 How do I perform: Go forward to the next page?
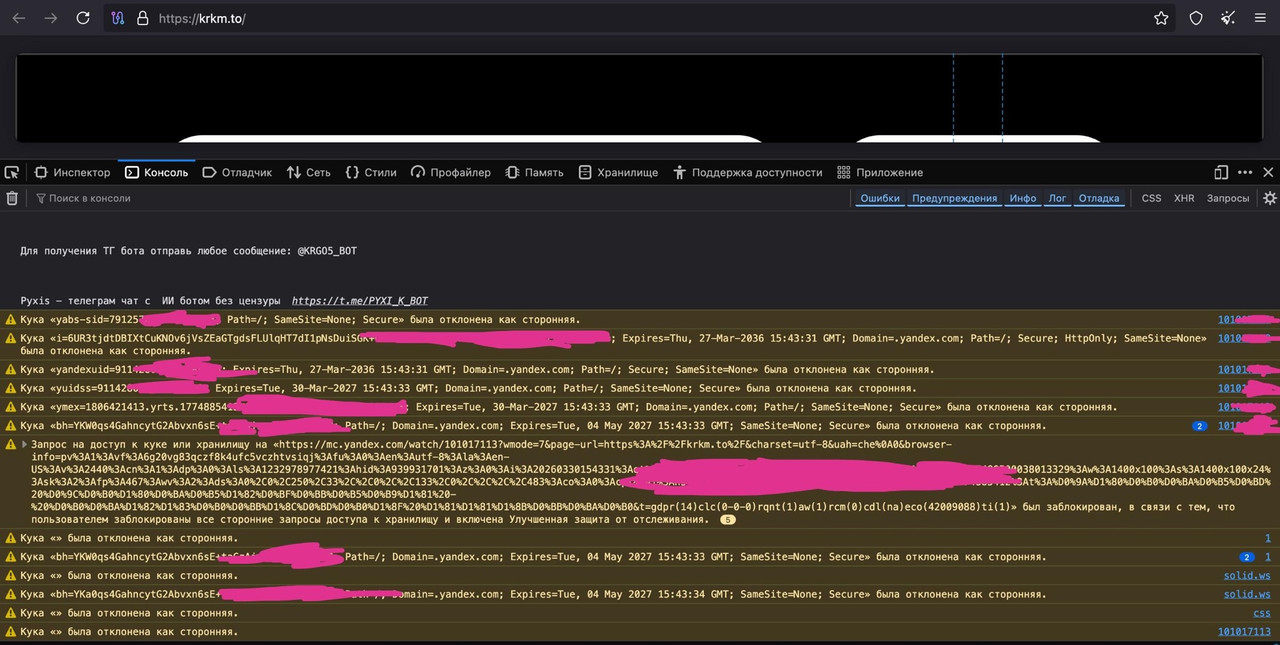point(51,18)
